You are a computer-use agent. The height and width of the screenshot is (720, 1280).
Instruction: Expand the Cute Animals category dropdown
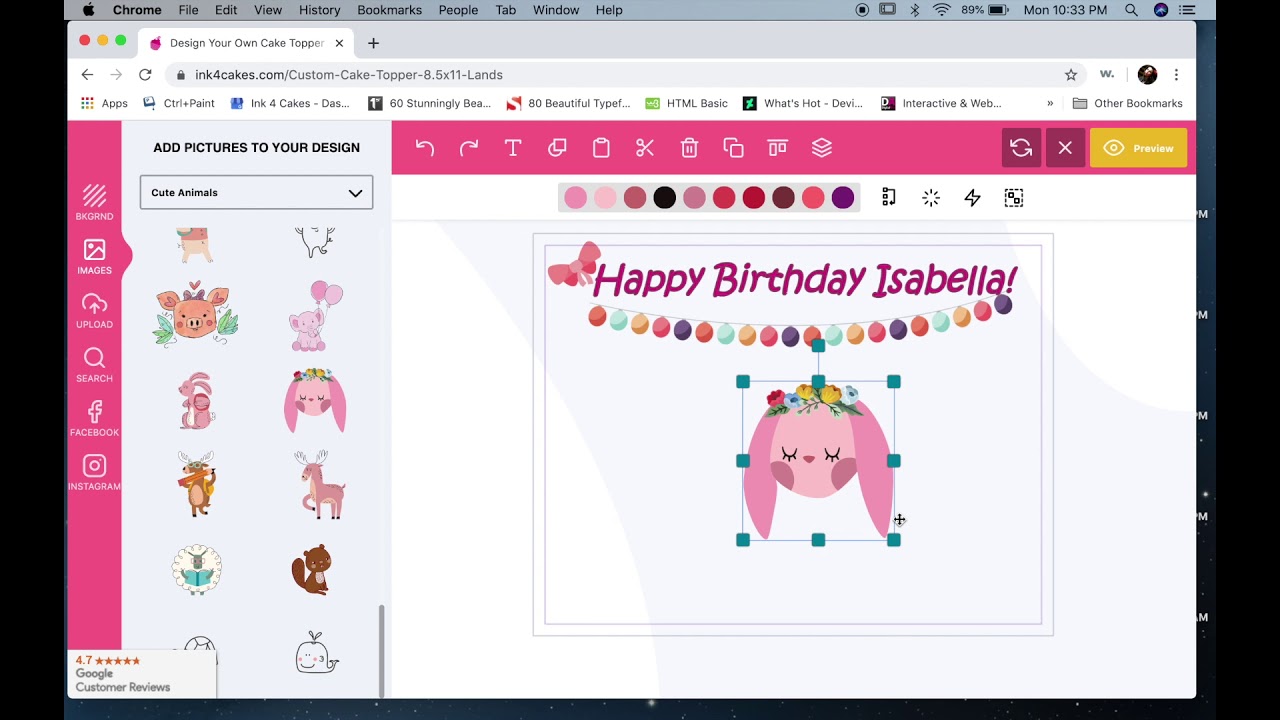tap(256, 192)
